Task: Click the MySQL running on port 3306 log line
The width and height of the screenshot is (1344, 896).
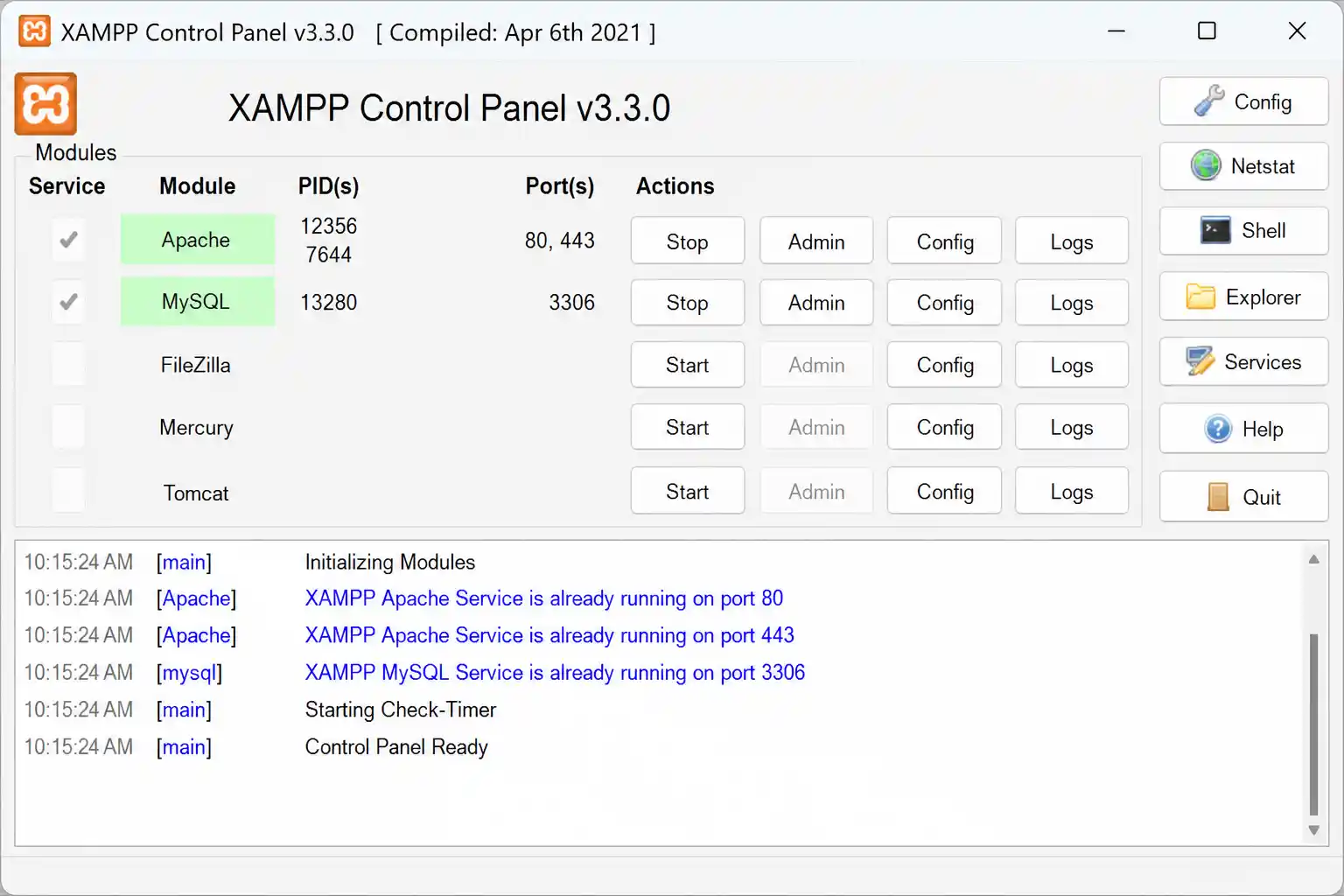Action: pos(555,672)
